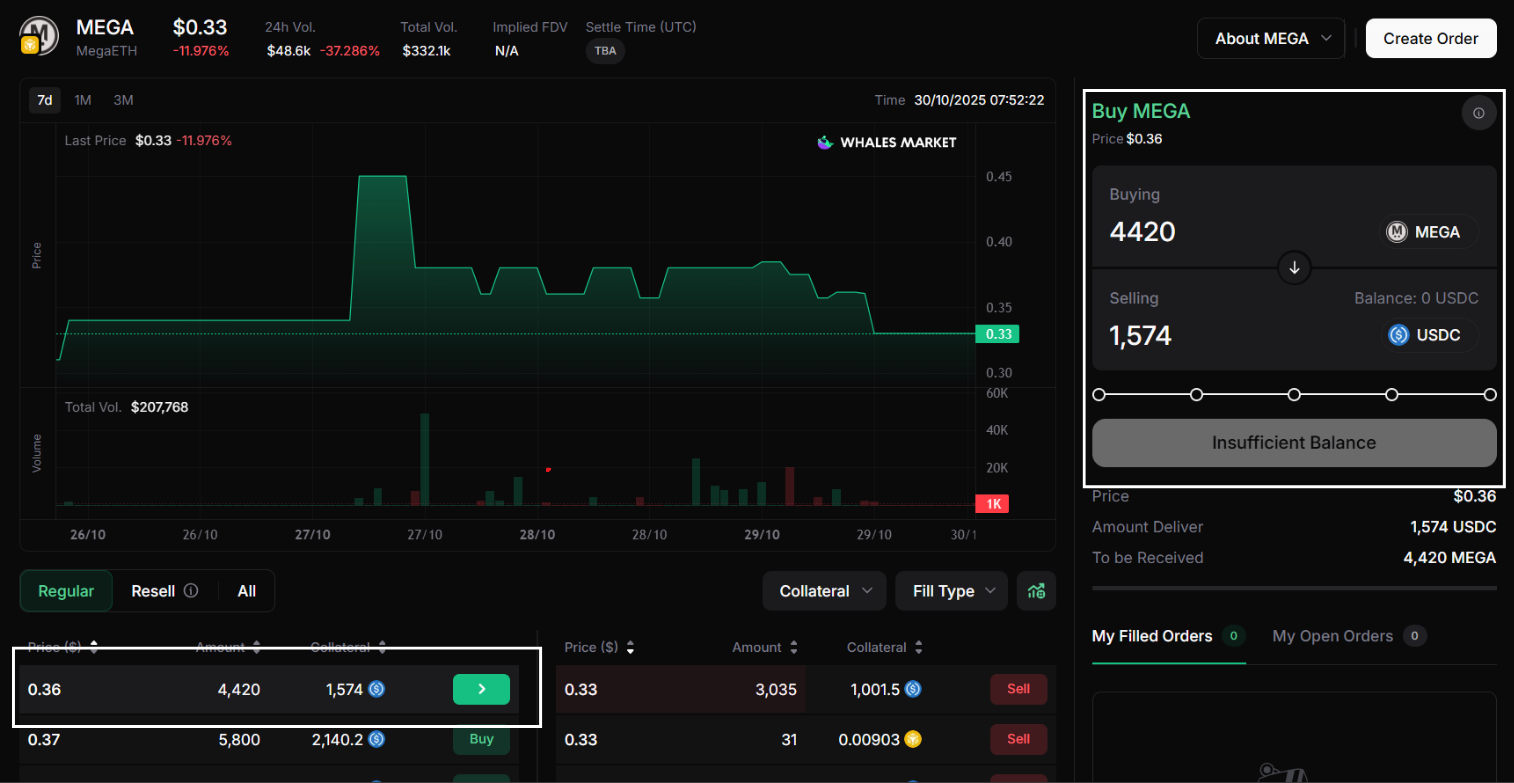Expand the Fill Type filter dropdown
Image resolution: width=1514 pixels, height=783 pixels.
click(x=952, y=591)
